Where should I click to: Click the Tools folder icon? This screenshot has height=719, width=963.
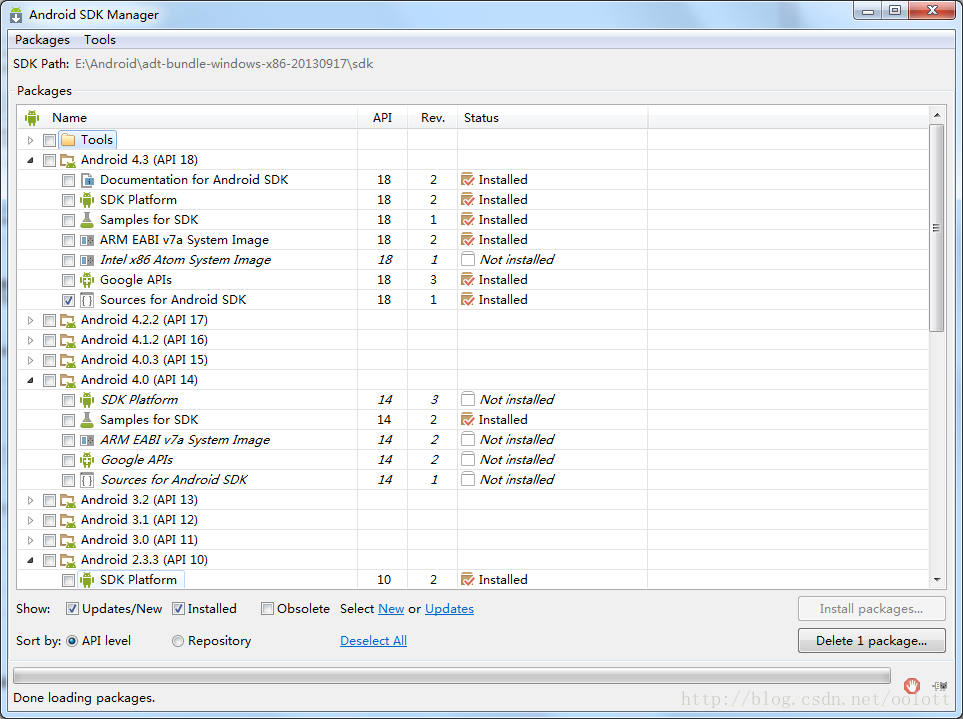pyautogui.click(x=68, y=140)
